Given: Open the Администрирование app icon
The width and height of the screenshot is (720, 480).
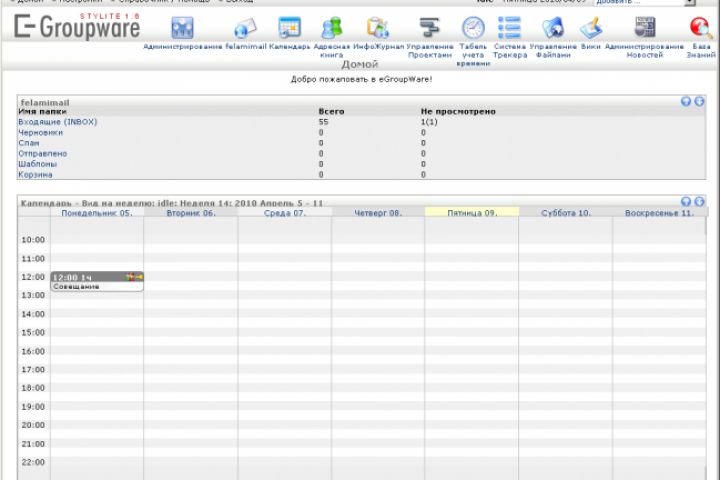Looking at the screenshot, I should pos(182,28).
